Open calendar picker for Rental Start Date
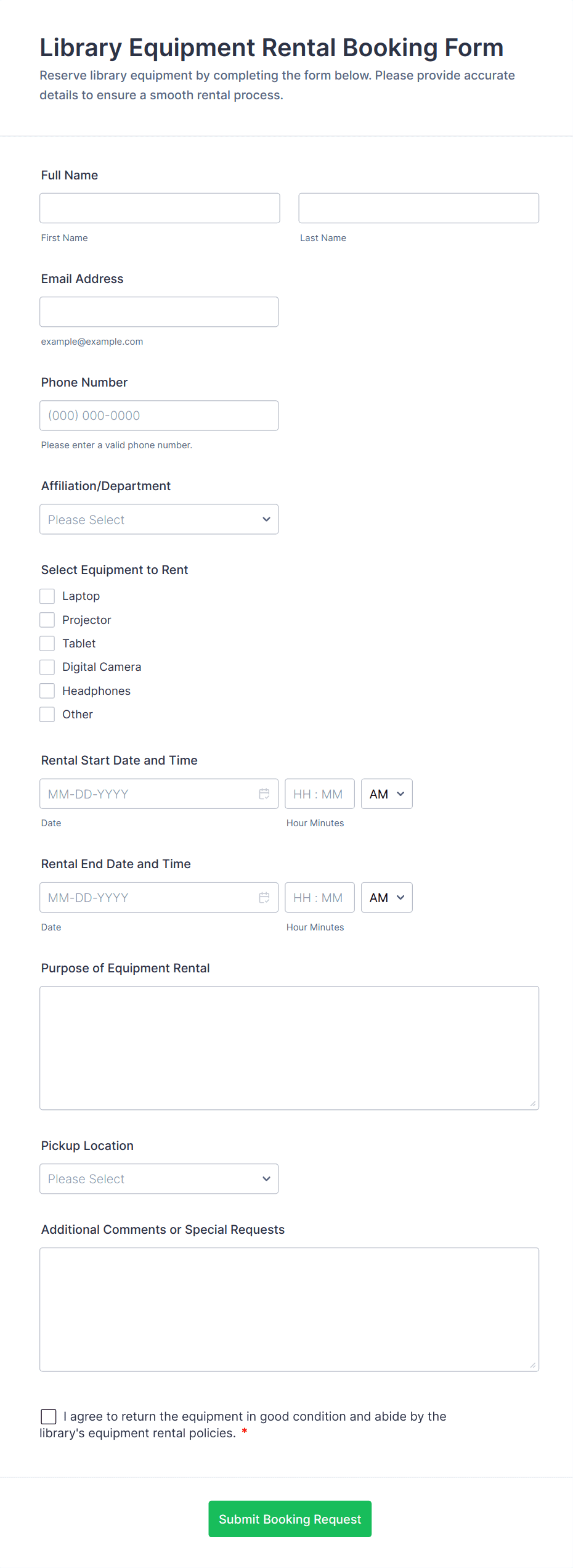Image resolution: width=573 pixels, height=1568 pixels. [x=264, y=794]
